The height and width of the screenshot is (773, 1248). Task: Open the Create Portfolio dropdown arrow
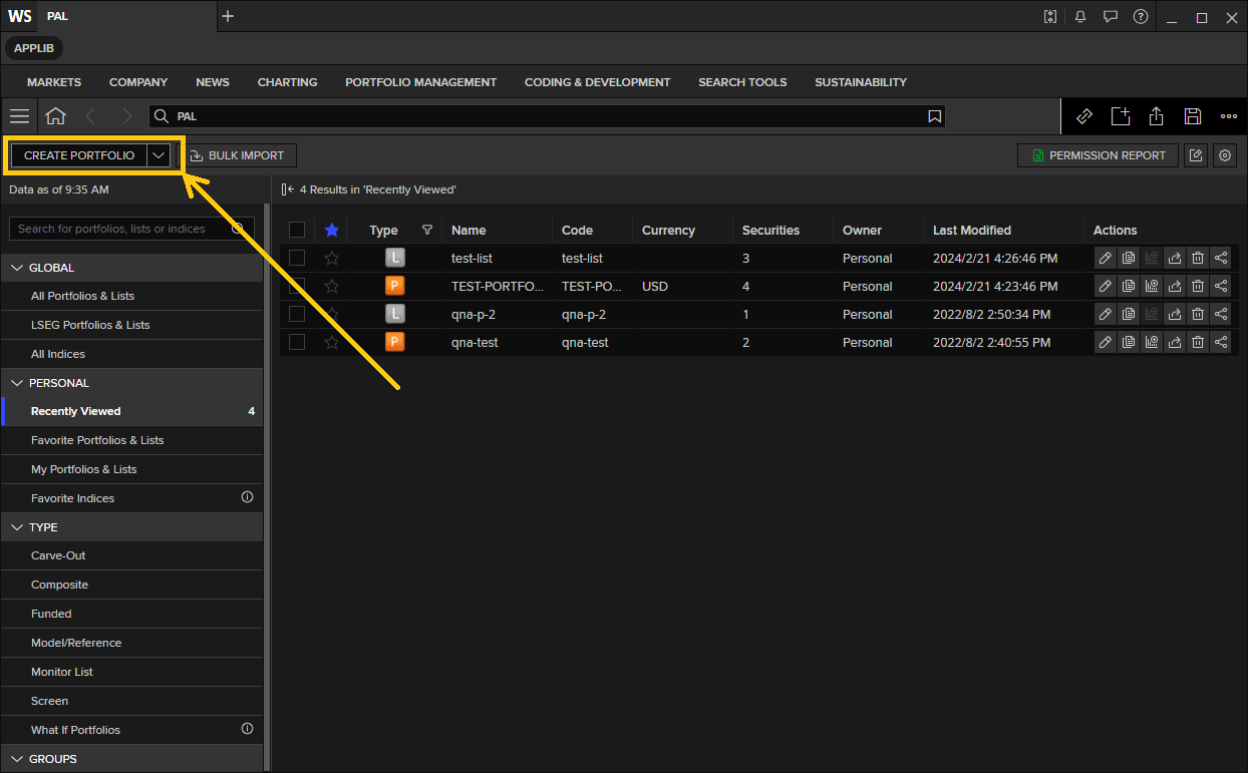click(158, 155)
